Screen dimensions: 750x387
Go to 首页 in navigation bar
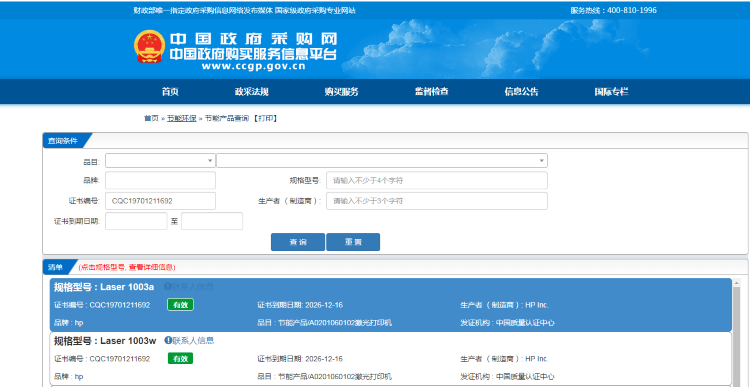(x=170, y=92)
